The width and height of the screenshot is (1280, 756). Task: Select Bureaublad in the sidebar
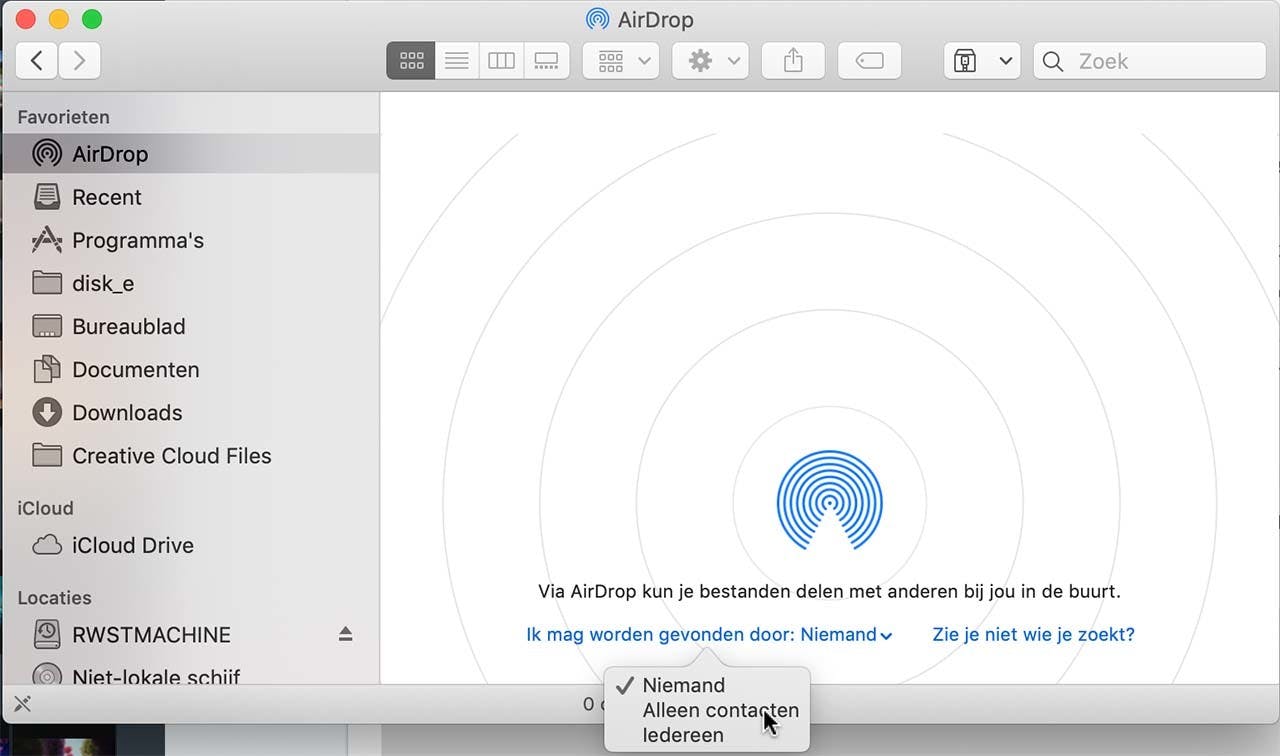coord(128,326)
